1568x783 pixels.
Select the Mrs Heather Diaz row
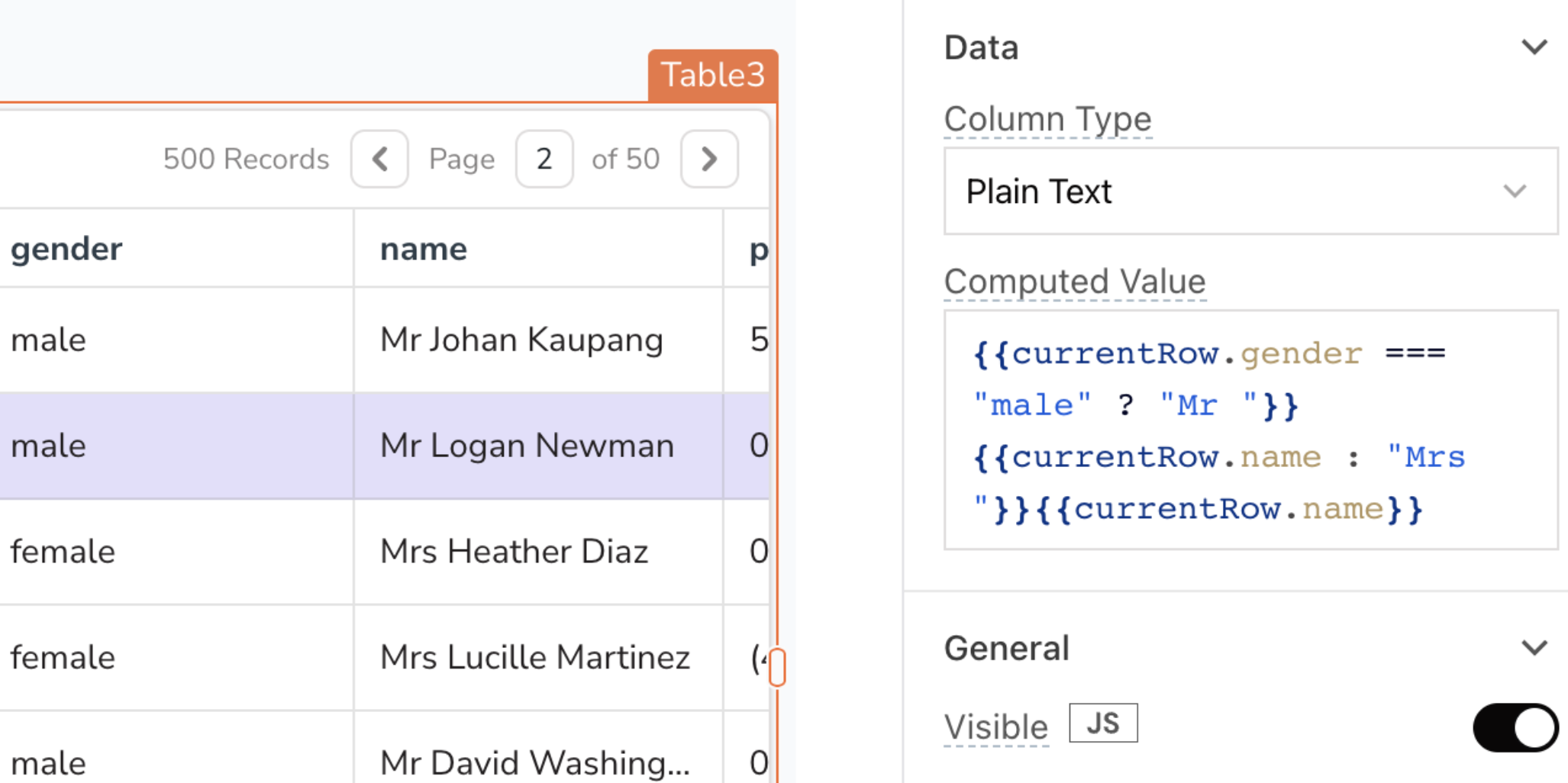[514, 551]
